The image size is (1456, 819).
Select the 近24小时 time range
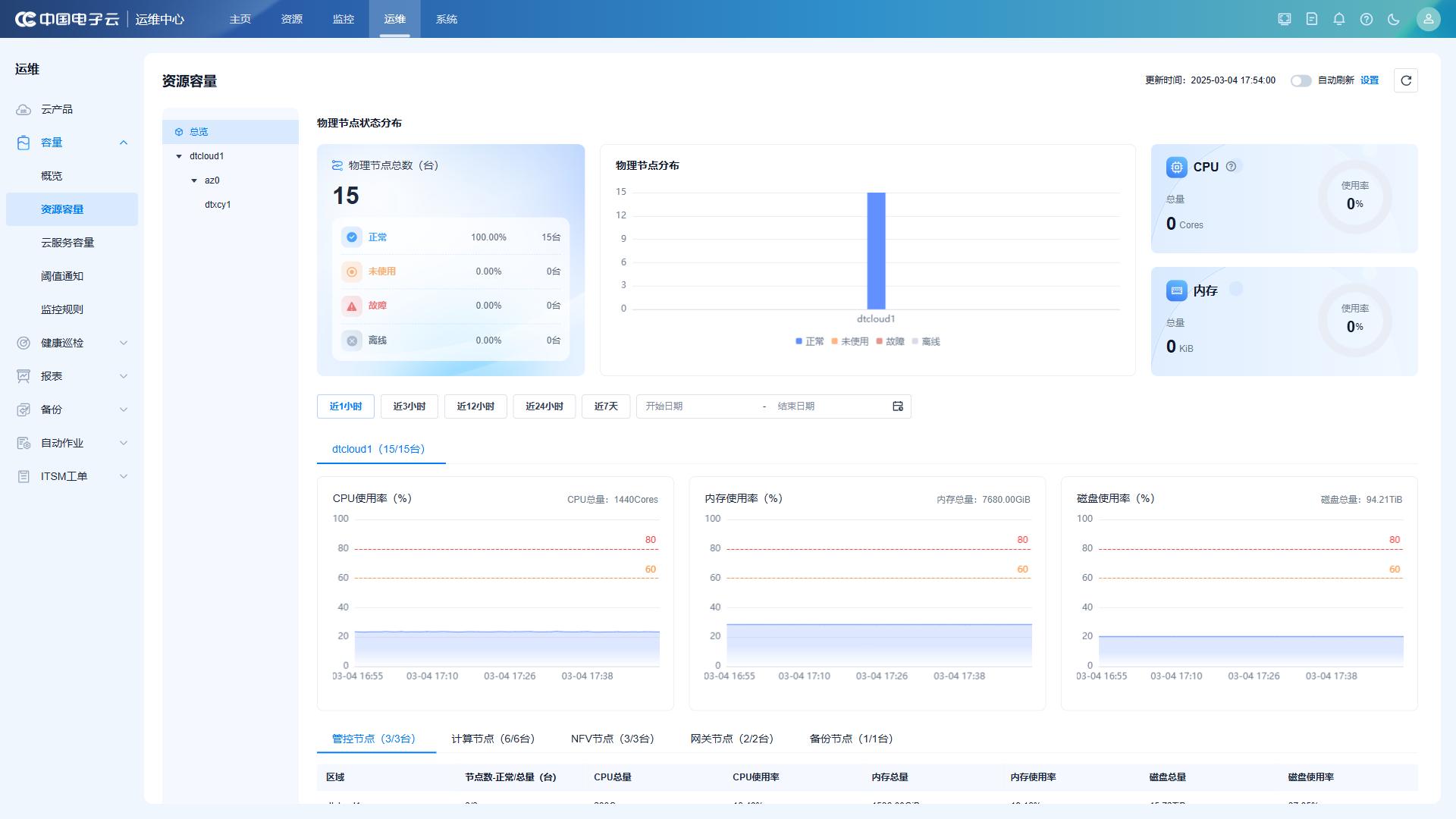[544, 406]
